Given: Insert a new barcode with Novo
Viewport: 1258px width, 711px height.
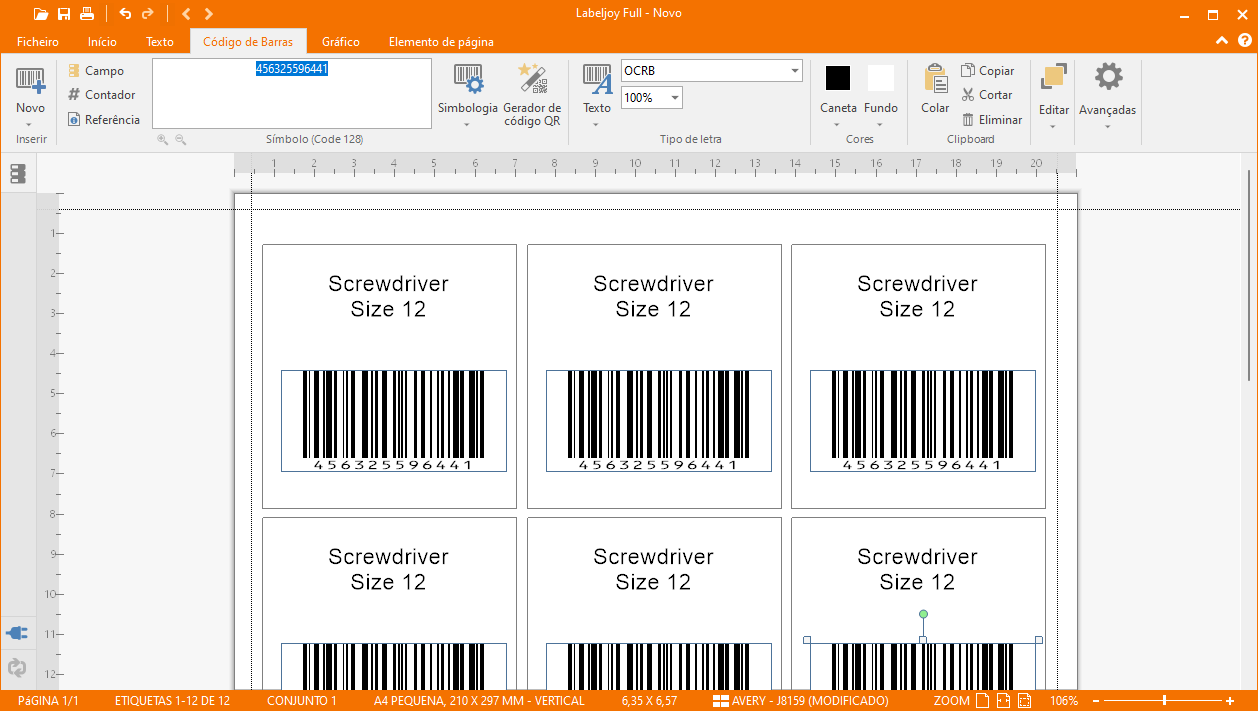Looking at the screenshot, I should click(x=31, y=89).
